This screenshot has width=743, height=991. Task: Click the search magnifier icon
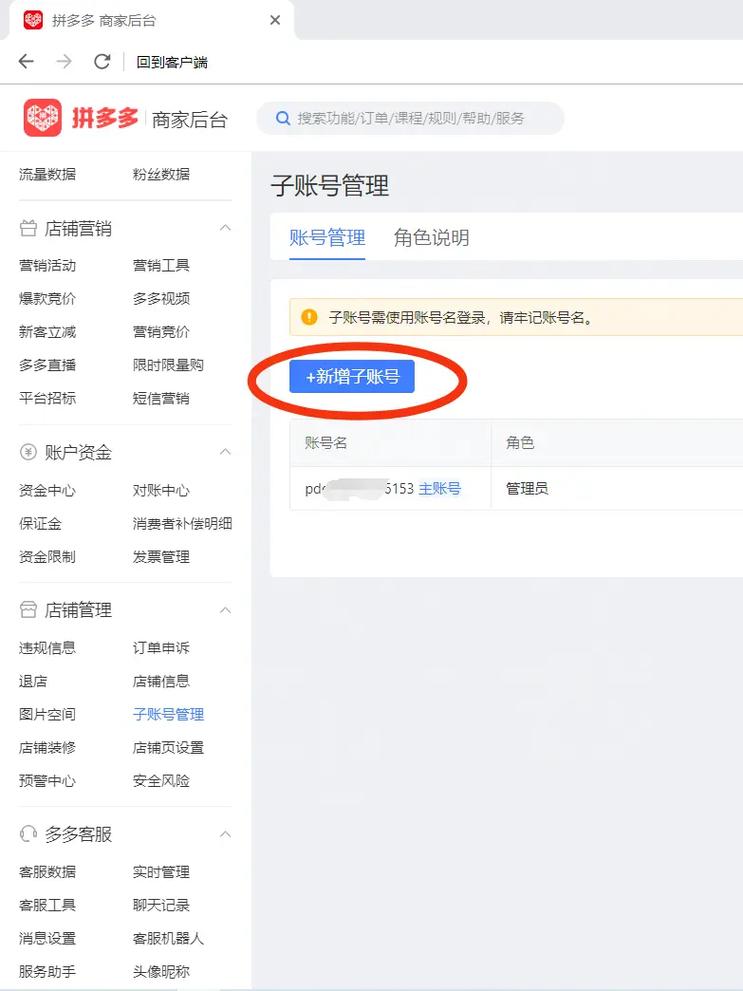pyautogui.click(x=283, y=118)
